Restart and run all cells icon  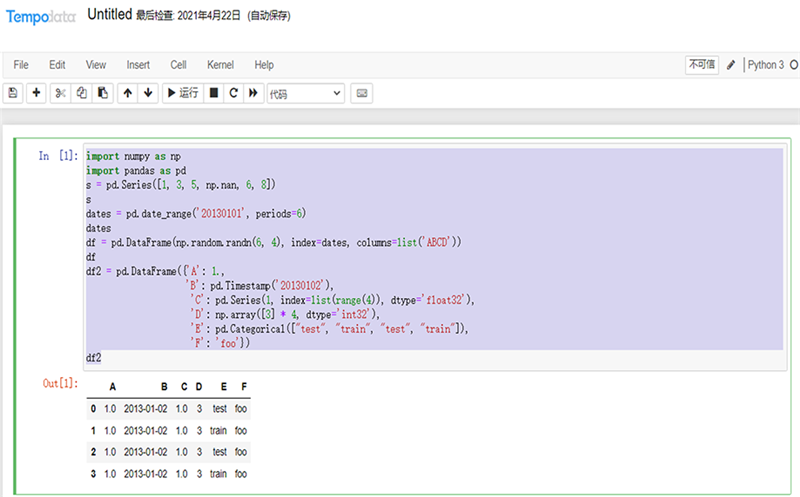253,93
